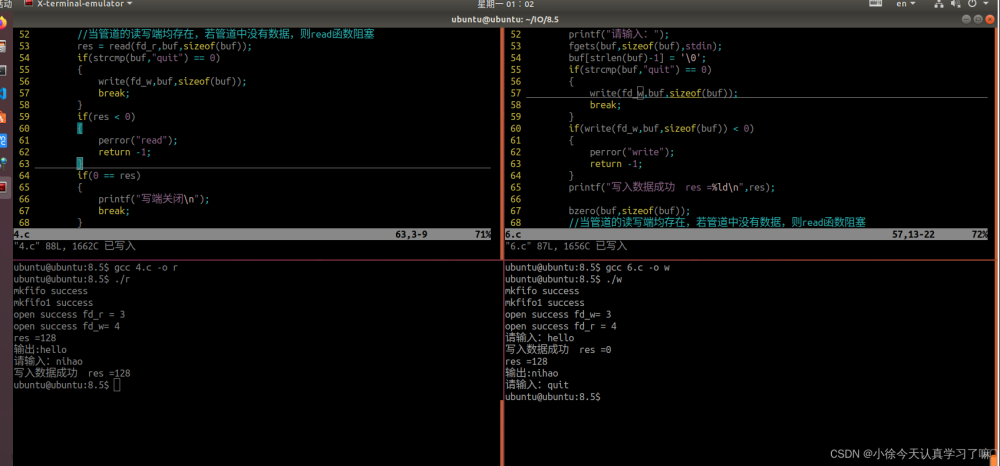The image size is (1000, 466).
Task: Click the 'gcc 4.c -o r' command line
Action: click(146, 267)
